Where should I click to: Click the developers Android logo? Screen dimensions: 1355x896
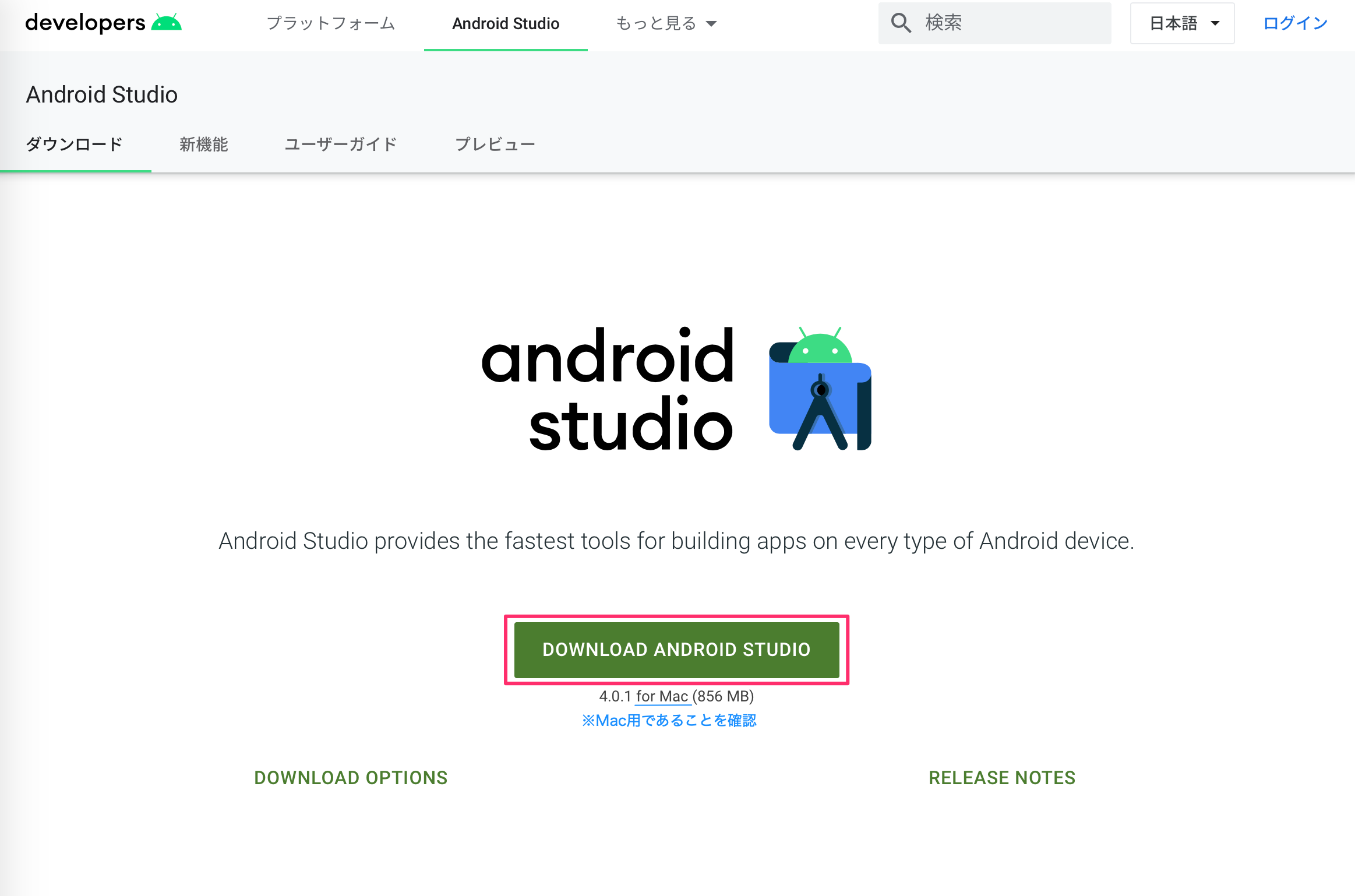coord(103,23)
